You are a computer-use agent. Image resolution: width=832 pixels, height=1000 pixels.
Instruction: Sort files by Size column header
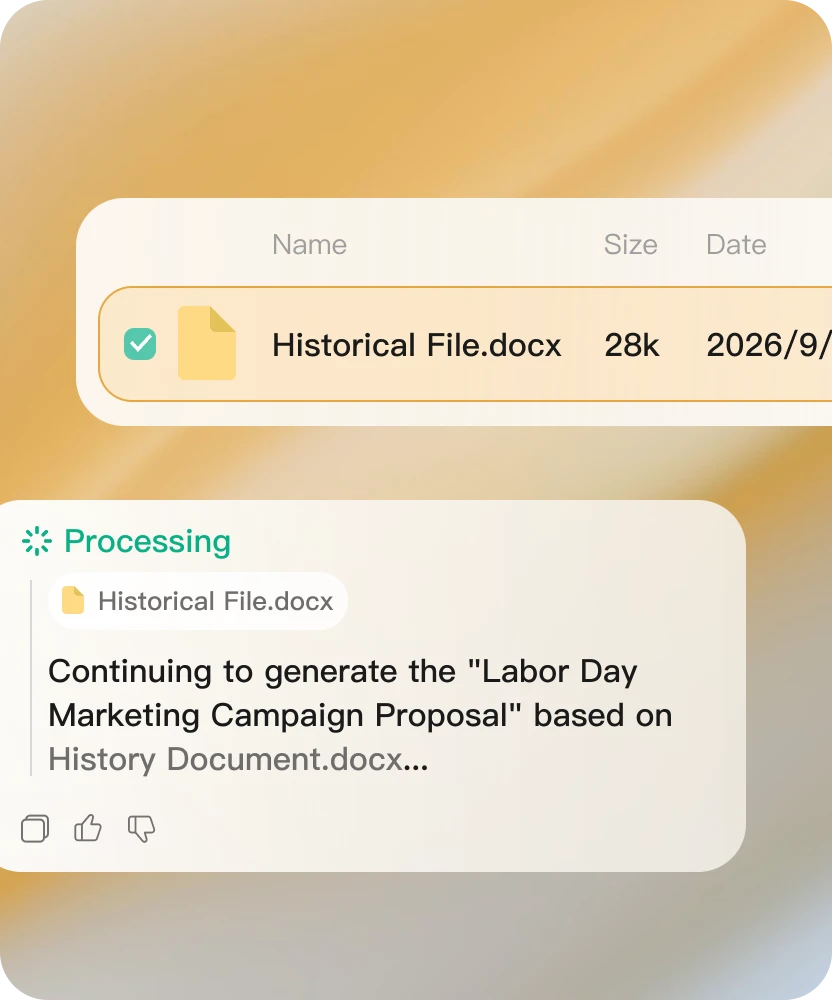point(631,244)
